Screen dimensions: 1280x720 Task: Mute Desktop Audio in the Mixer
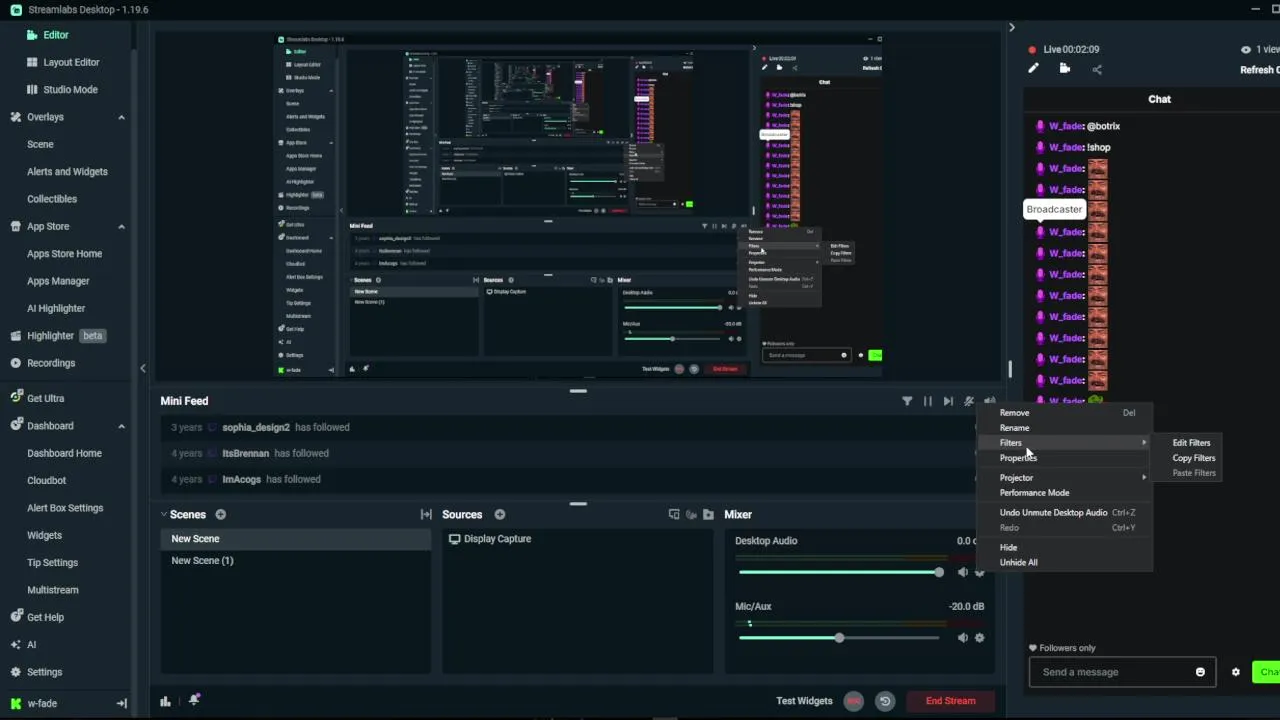(x=962, y=572)
